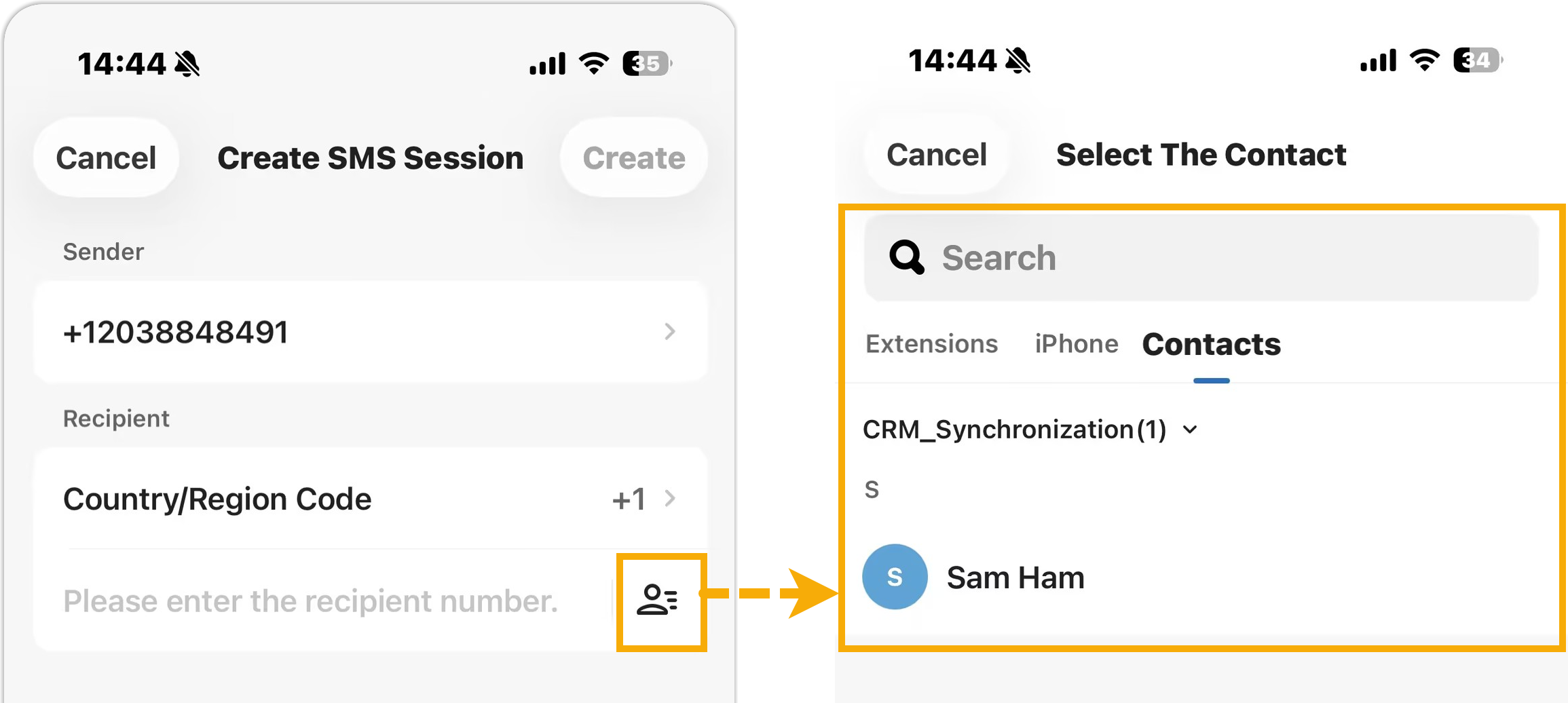Open the sender number +12038848491 selector

tap(371, 332)
